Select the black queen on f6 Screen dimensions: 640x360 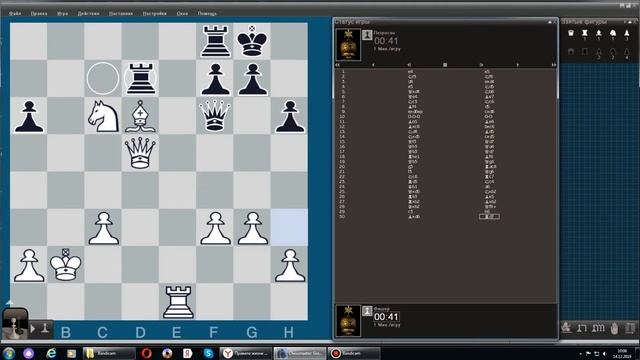pyautogui.click(x=215, y=116)
